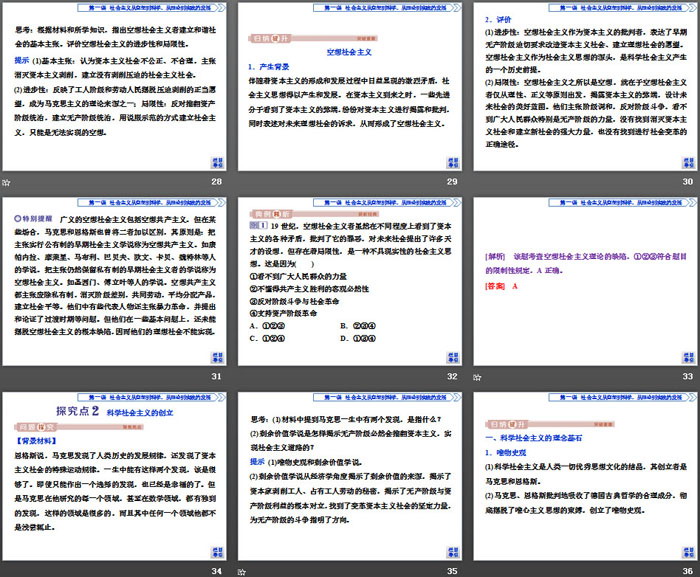Click the blue corner button on slide 28

tap(217, 162)
